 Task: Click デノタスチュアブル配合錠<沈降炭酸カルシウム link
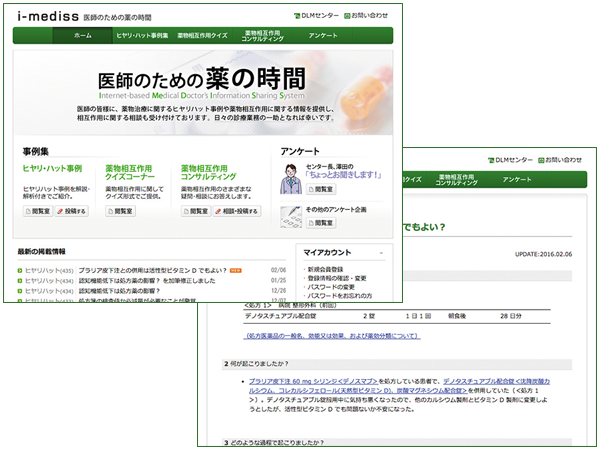(399, 386)
